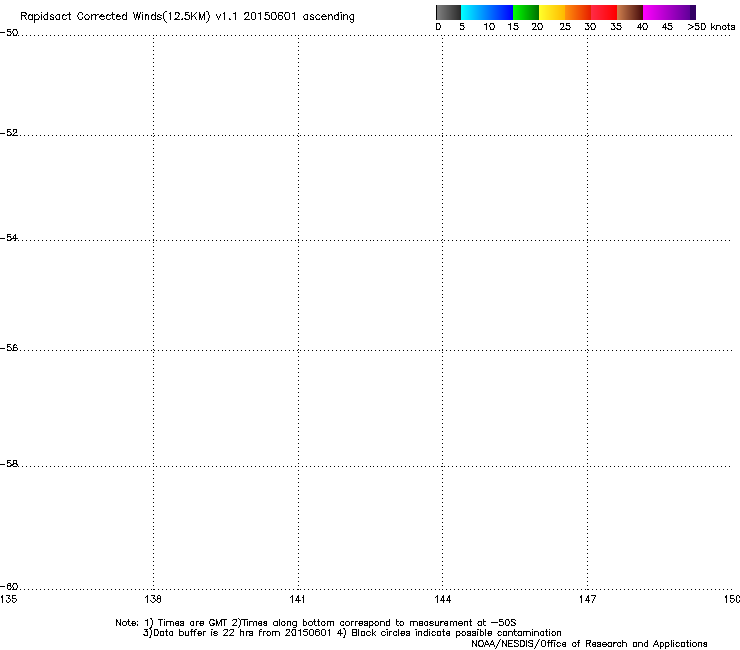Click the '-50' latitude axis label
Screen dimensions: 740x650
[x=9, y=33]
